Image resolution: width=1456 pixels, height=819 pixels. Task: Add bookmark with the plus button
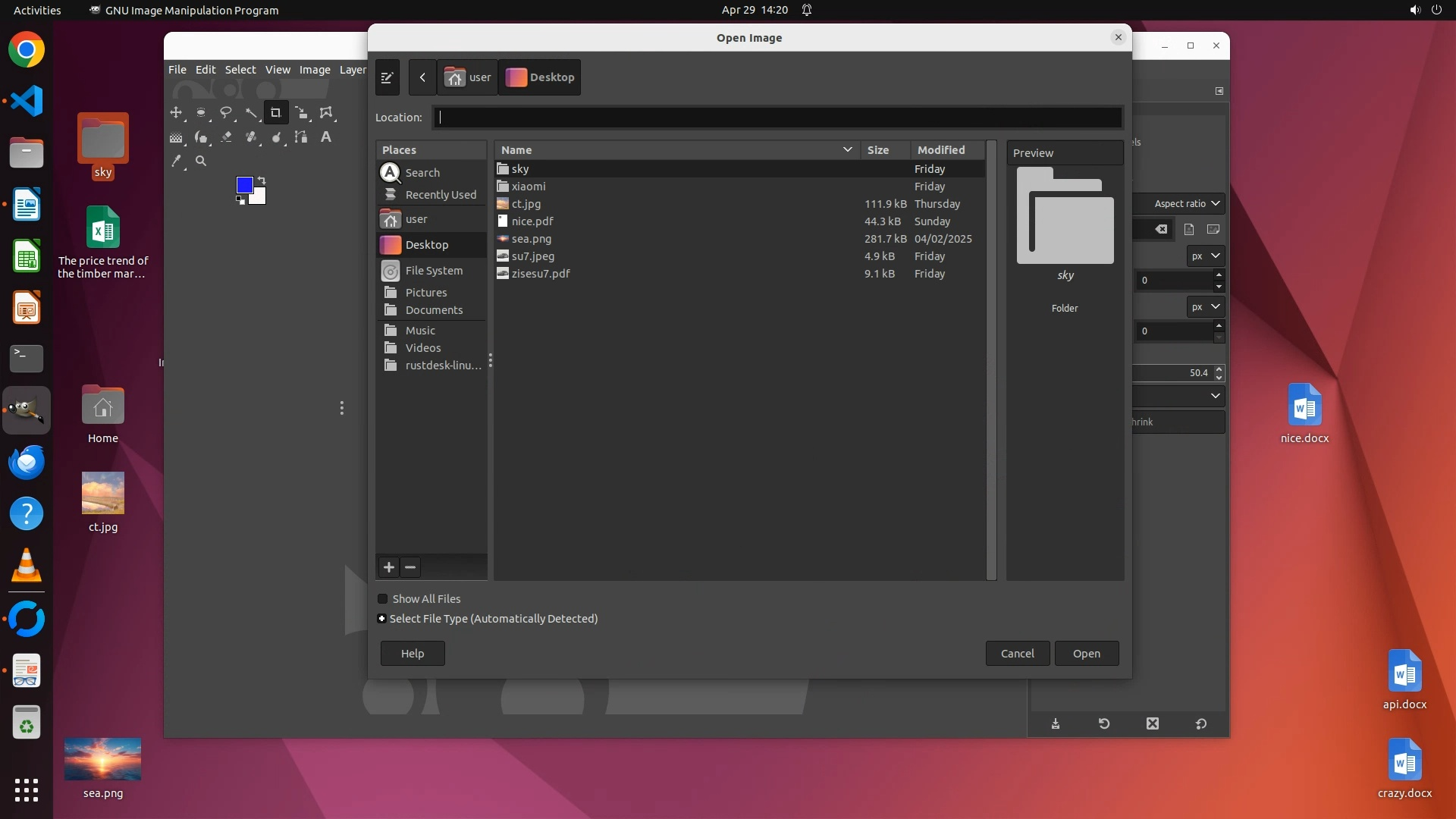pos(389,567)
